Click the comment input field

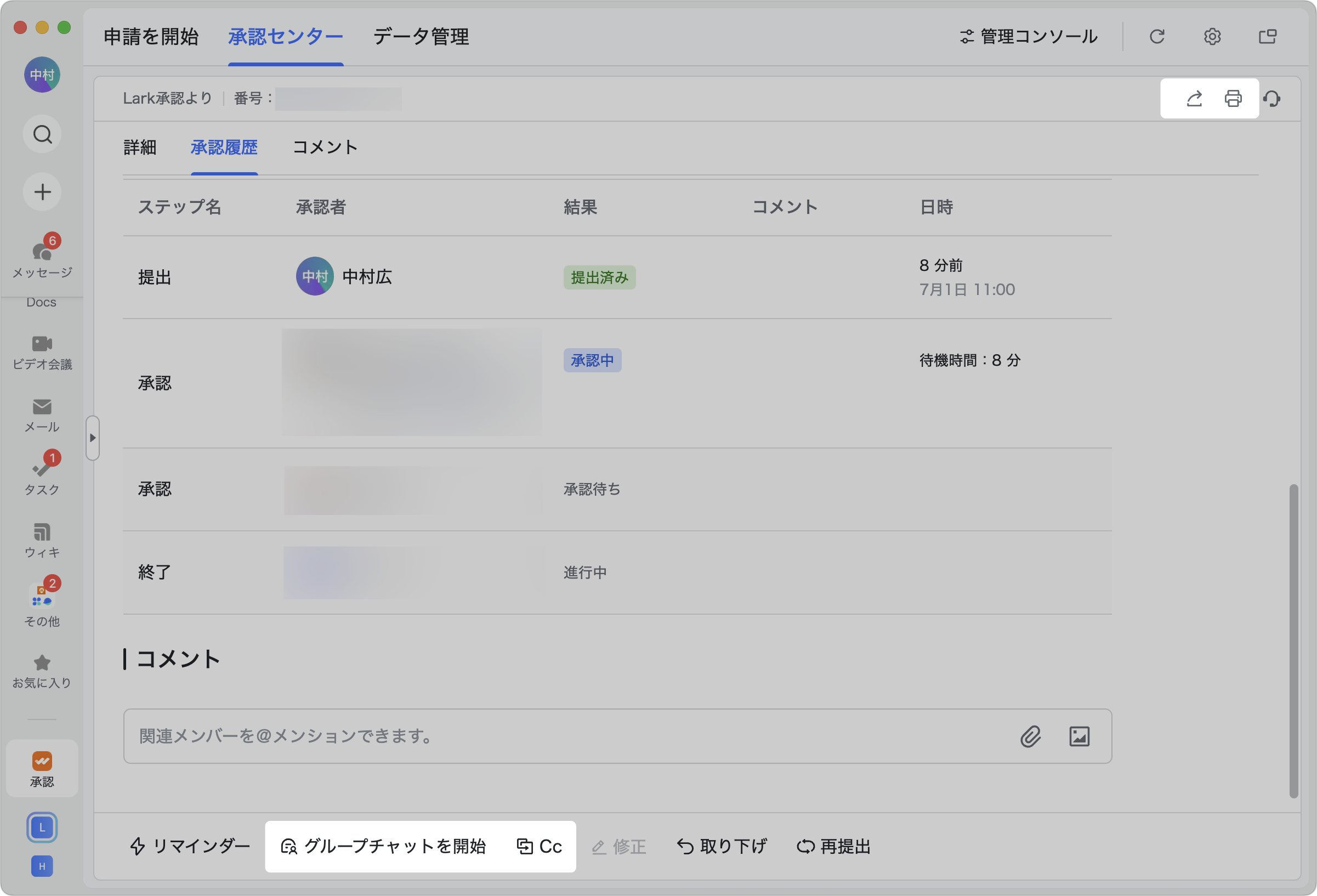[x=567, y=736]
